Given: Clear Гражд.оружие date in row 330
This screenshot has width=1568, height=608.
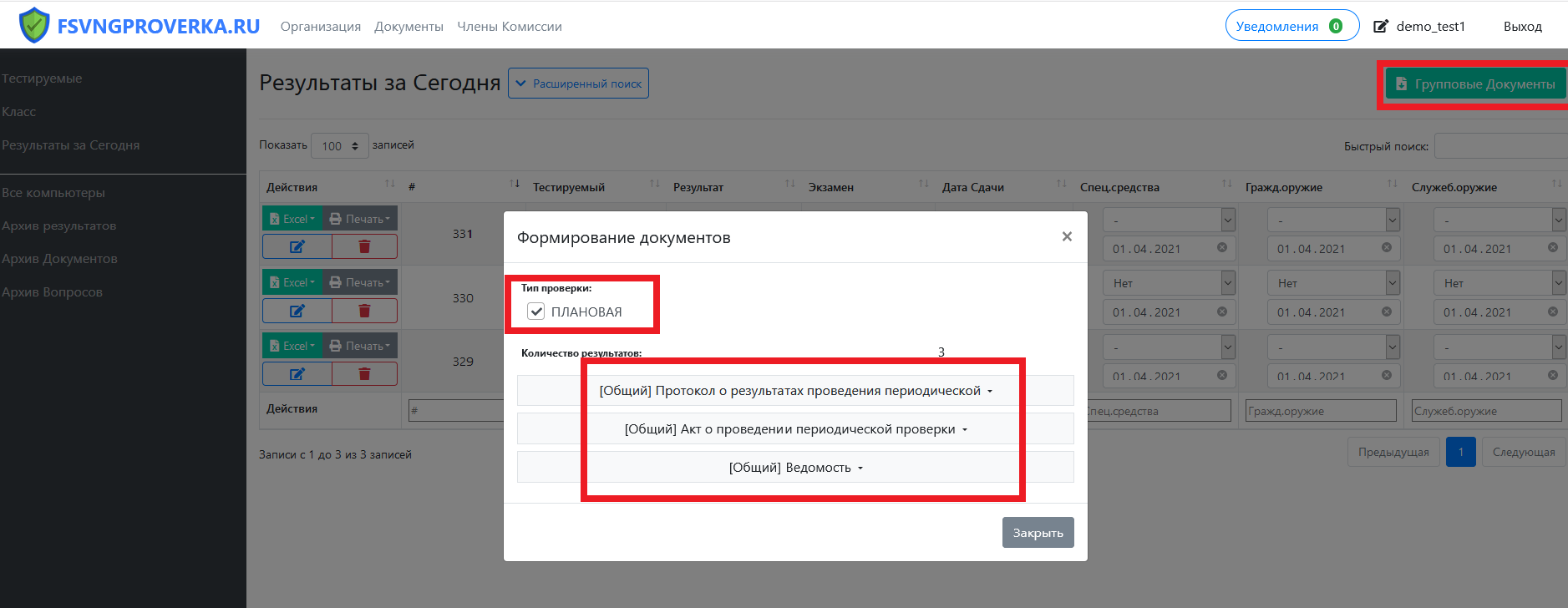Looking at the screenshot, I should pyautogui.click(x=1386, y=312).
